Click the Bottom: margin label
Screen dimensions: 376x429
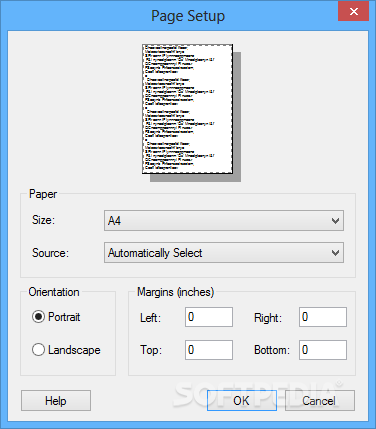(272, 350)
